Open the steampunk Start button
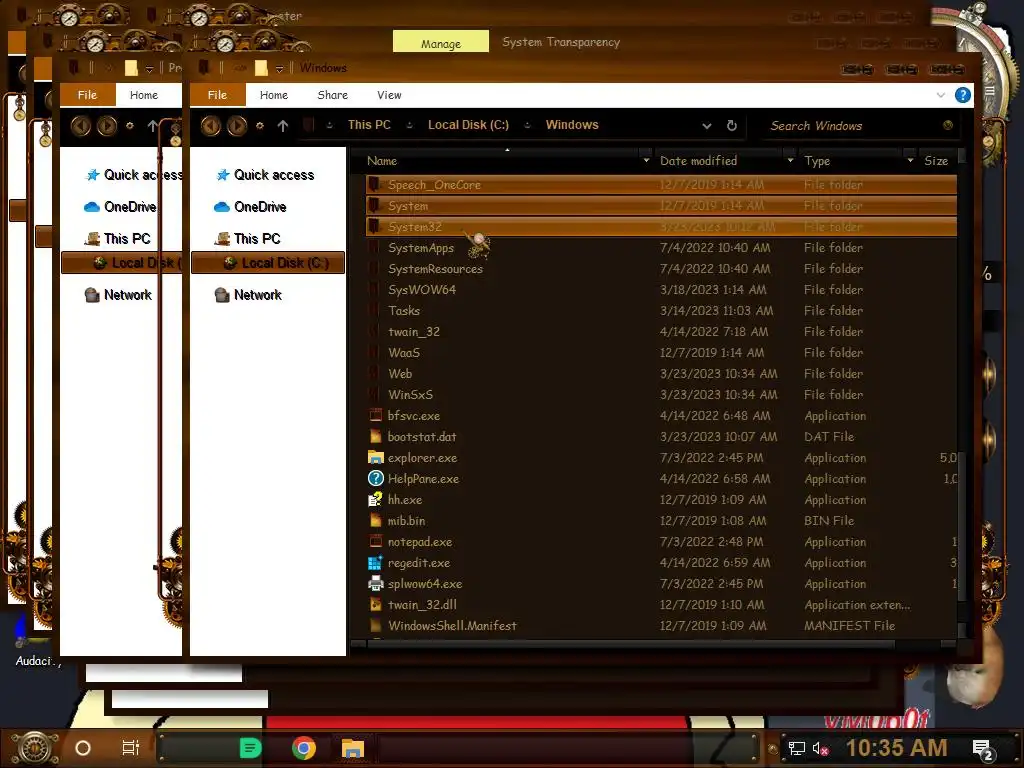Screen dimensions: 1024x768 tap(35, 748)
